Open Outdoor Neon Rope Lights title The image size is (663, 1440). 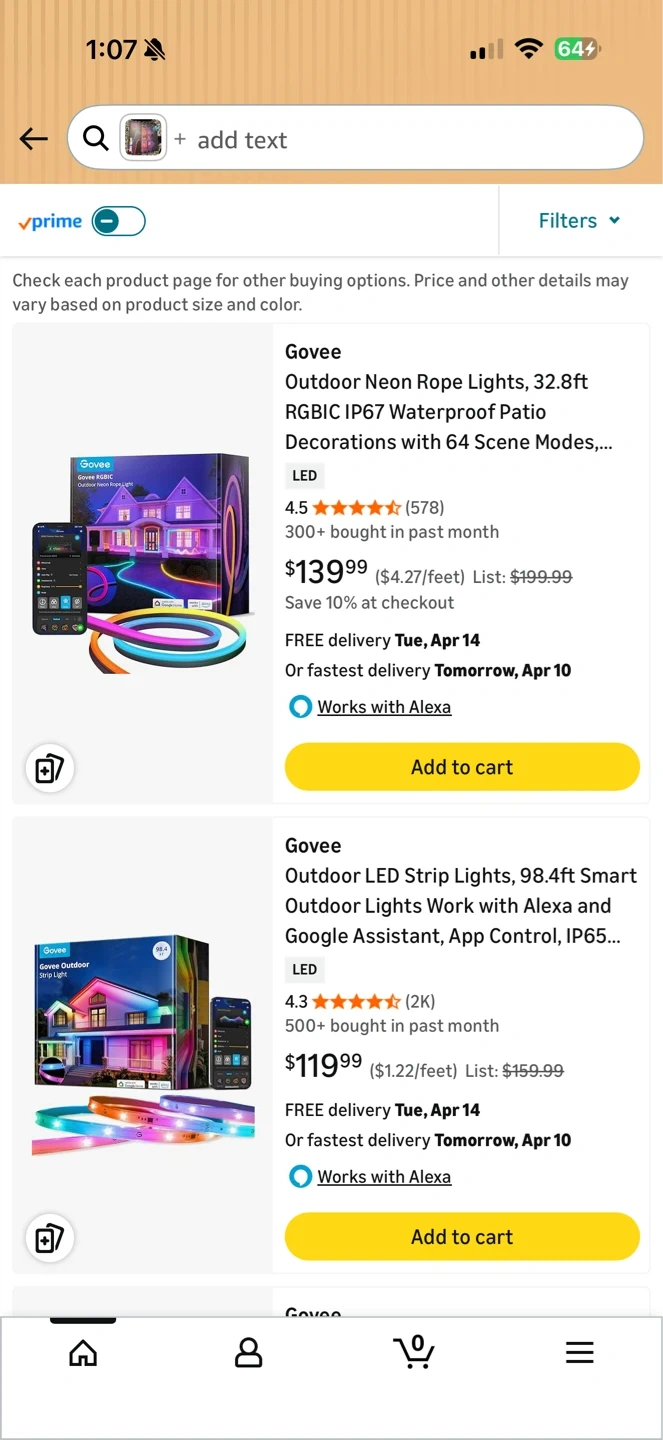click(448, 412)
